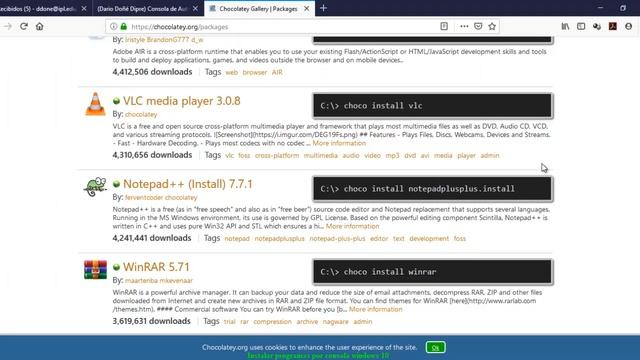The width and height of the screenshot is (640, 360).
Task: Click the dvd tag
Action: click(410, 156)
